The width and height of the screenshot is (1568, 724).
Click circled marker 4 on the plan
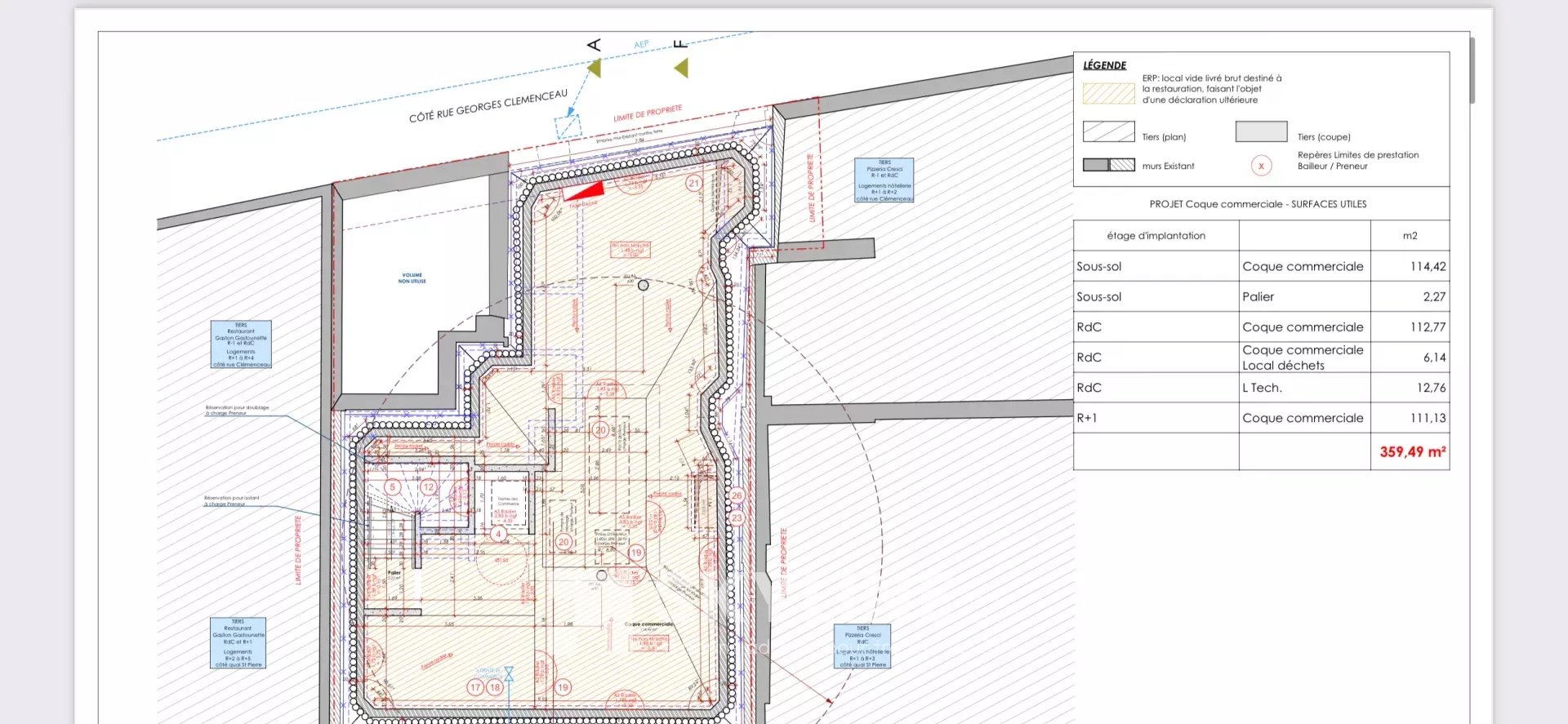click(497, 534)
